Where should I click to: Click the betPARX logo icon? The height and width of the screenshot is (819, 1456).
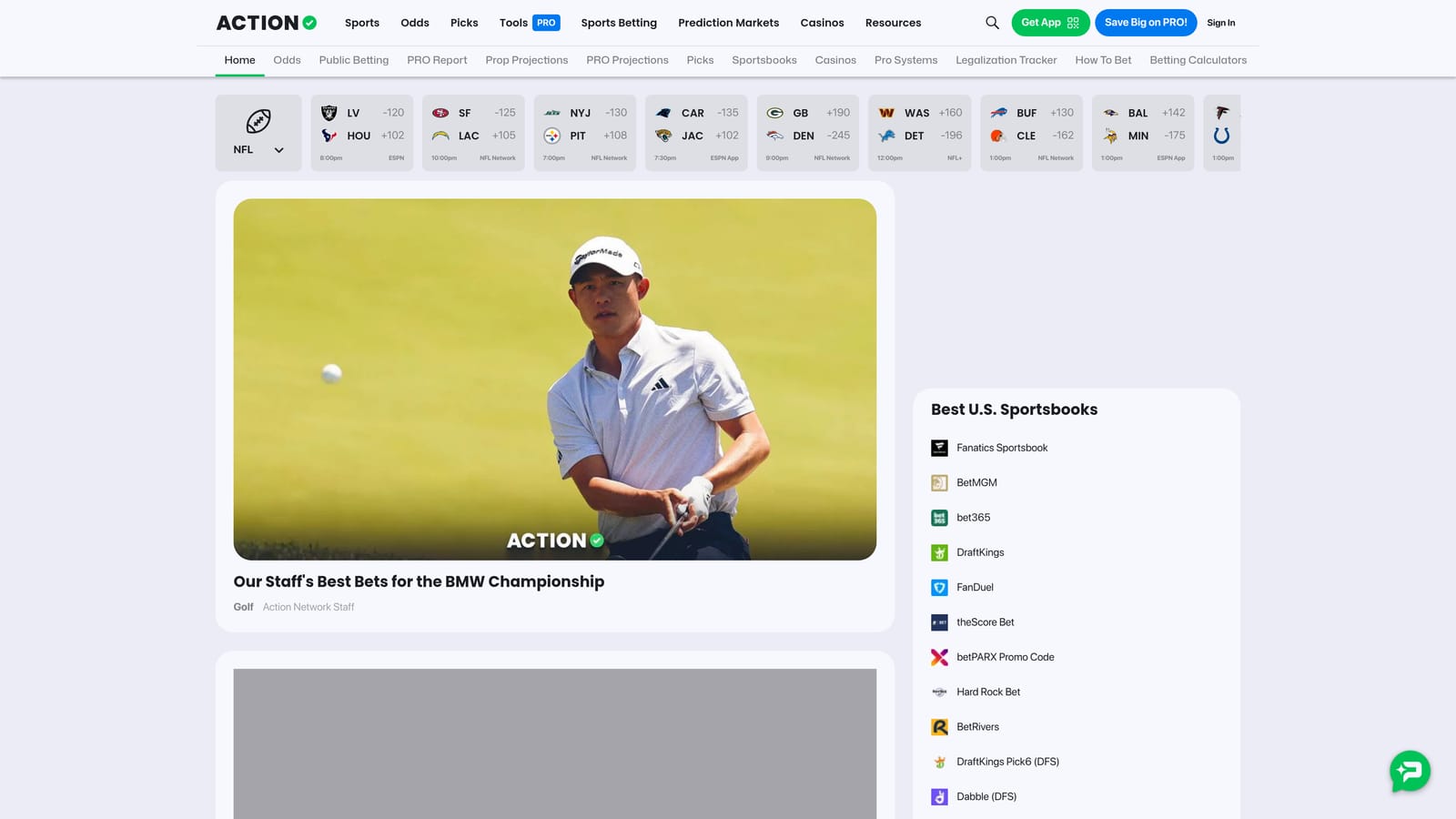pos(939,657)
